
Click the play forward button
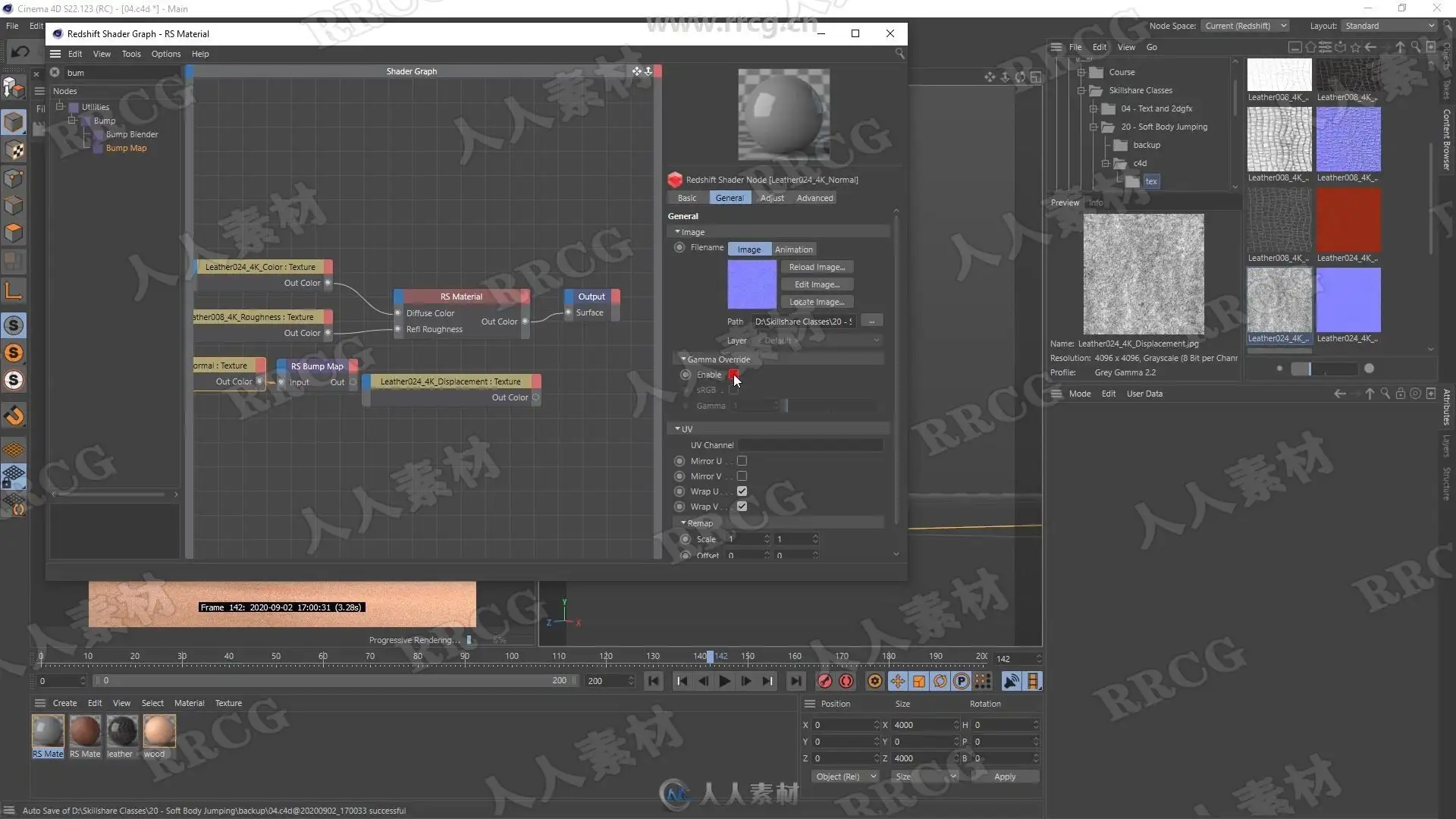coord(724,681)
